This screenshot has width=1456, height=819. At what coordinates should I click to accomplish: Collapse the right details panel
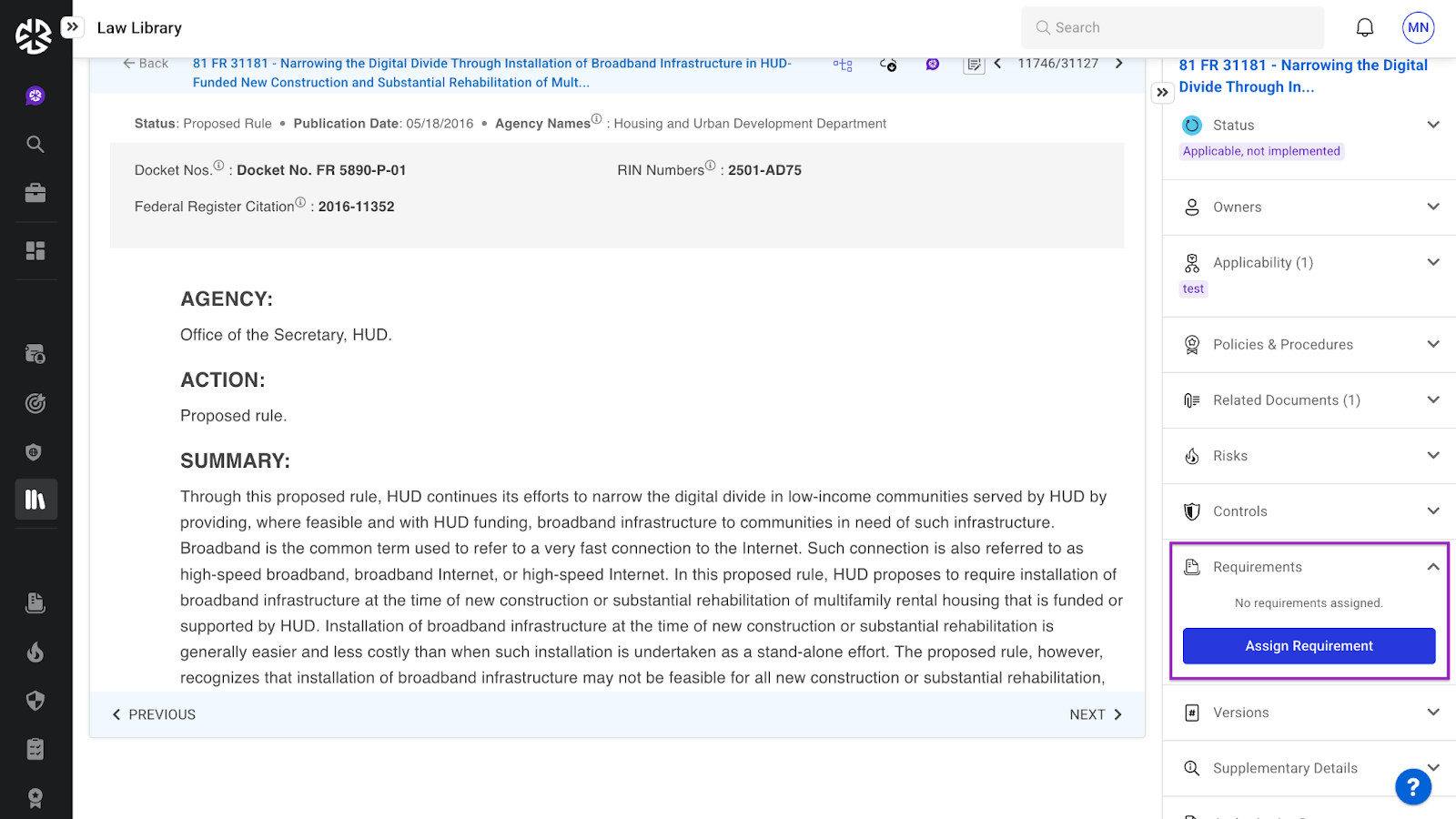coord(1162,93)
